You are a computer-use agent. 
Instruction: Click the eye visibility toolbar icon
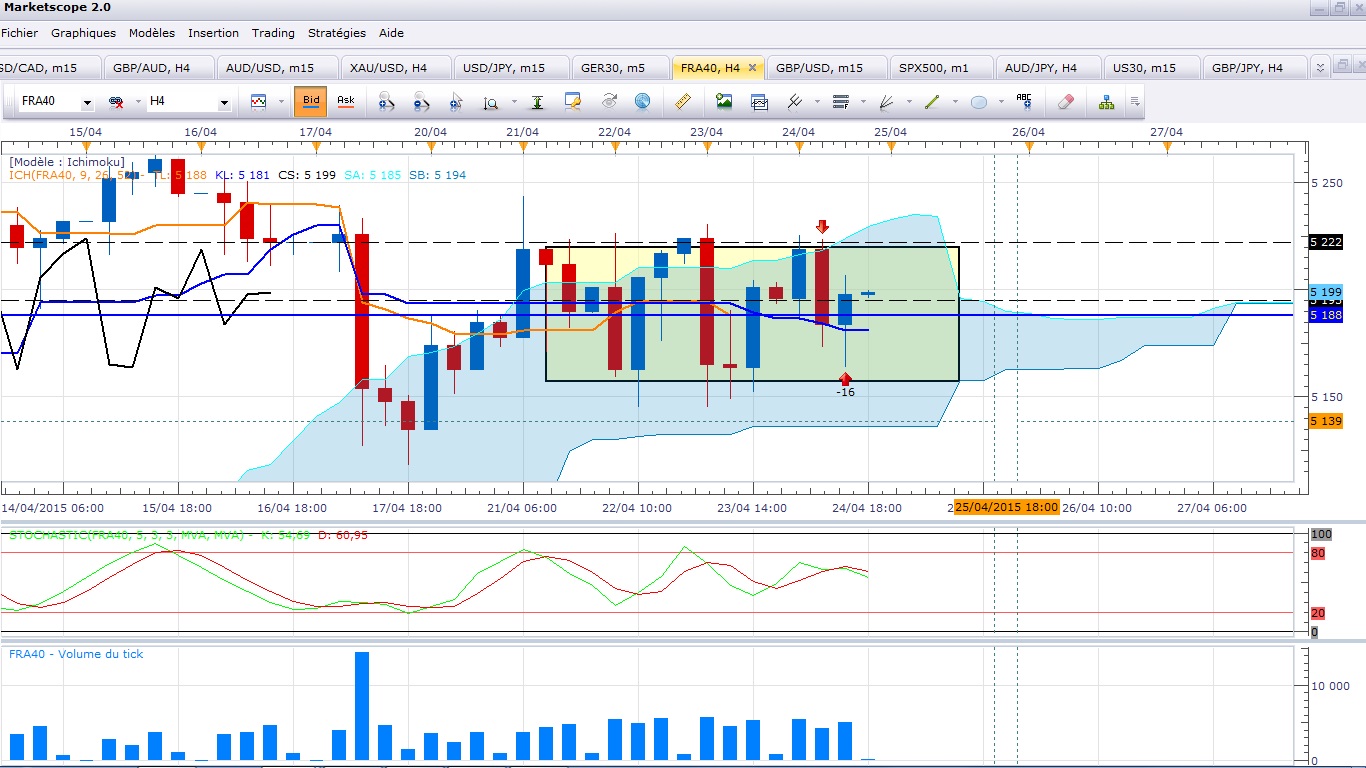coord(609,102)
